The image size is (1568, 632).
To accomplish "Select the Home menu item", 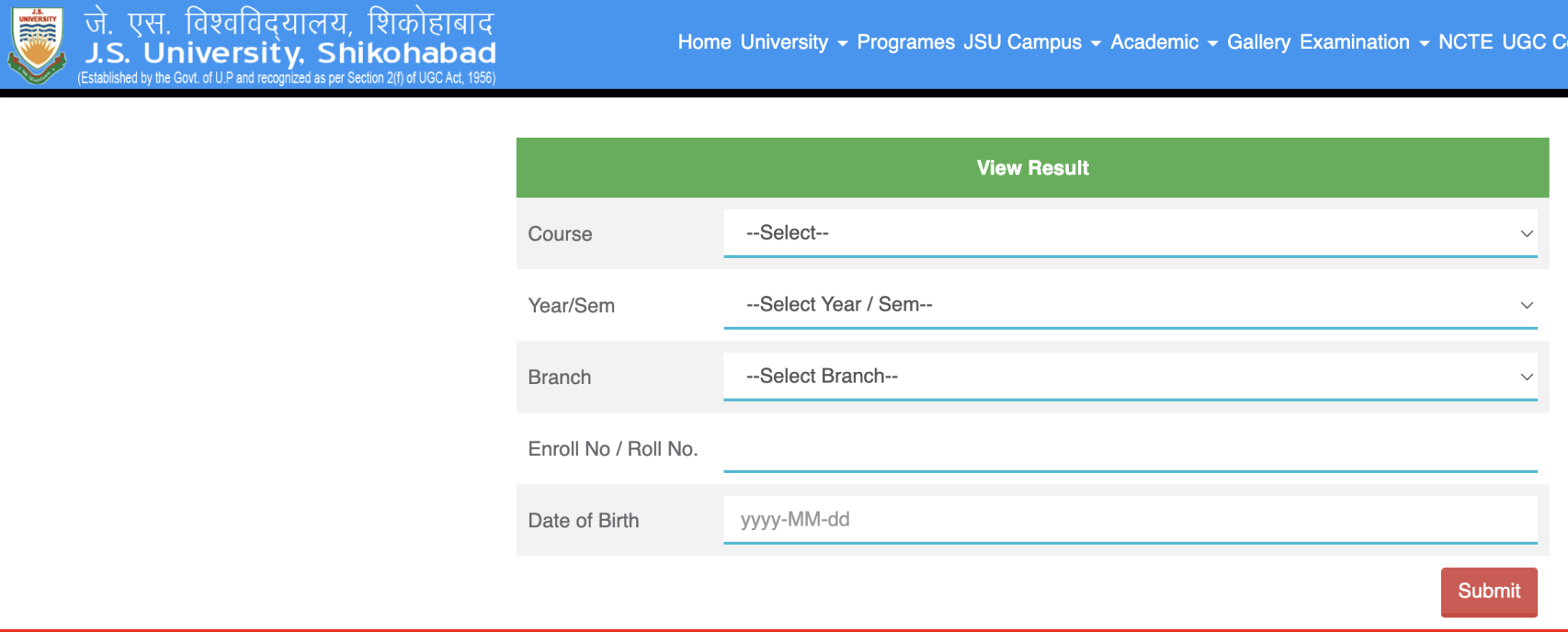I will coord(704,43).
